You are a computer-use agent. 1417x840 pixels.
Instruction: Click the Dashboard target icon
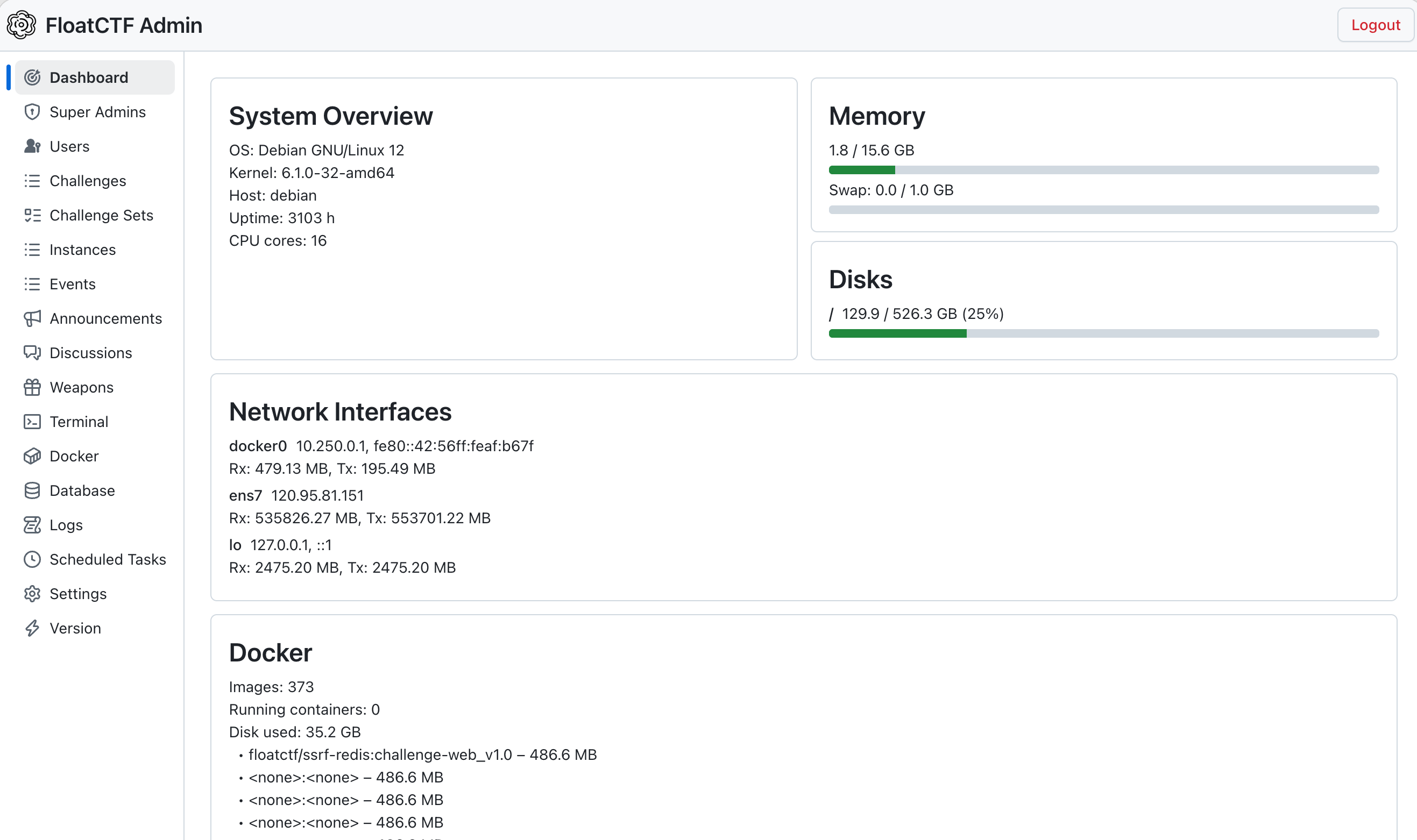pyautogui.click(x=32, y=77)
